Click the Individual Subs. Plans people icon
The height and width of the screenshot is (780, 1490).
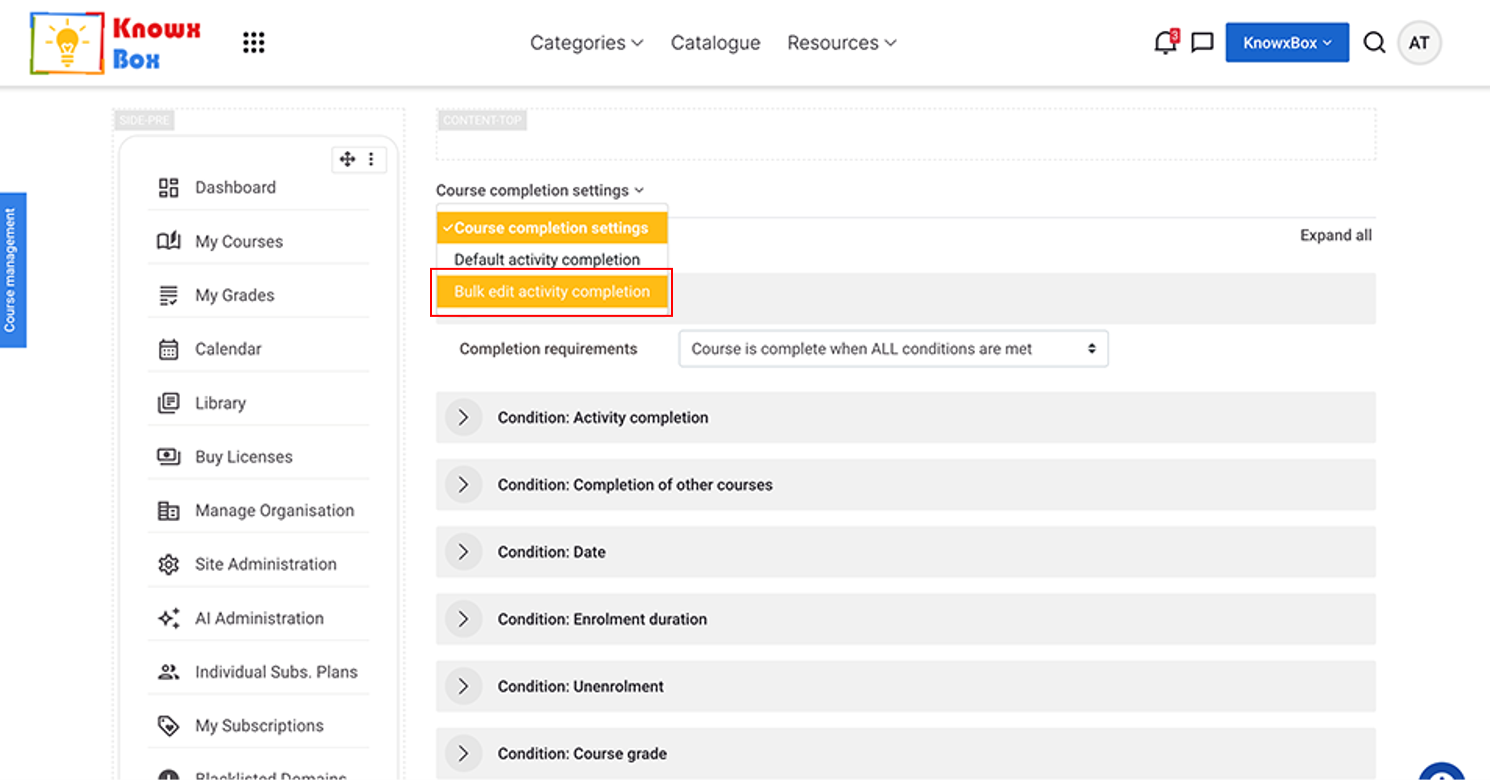pos(169,672)
